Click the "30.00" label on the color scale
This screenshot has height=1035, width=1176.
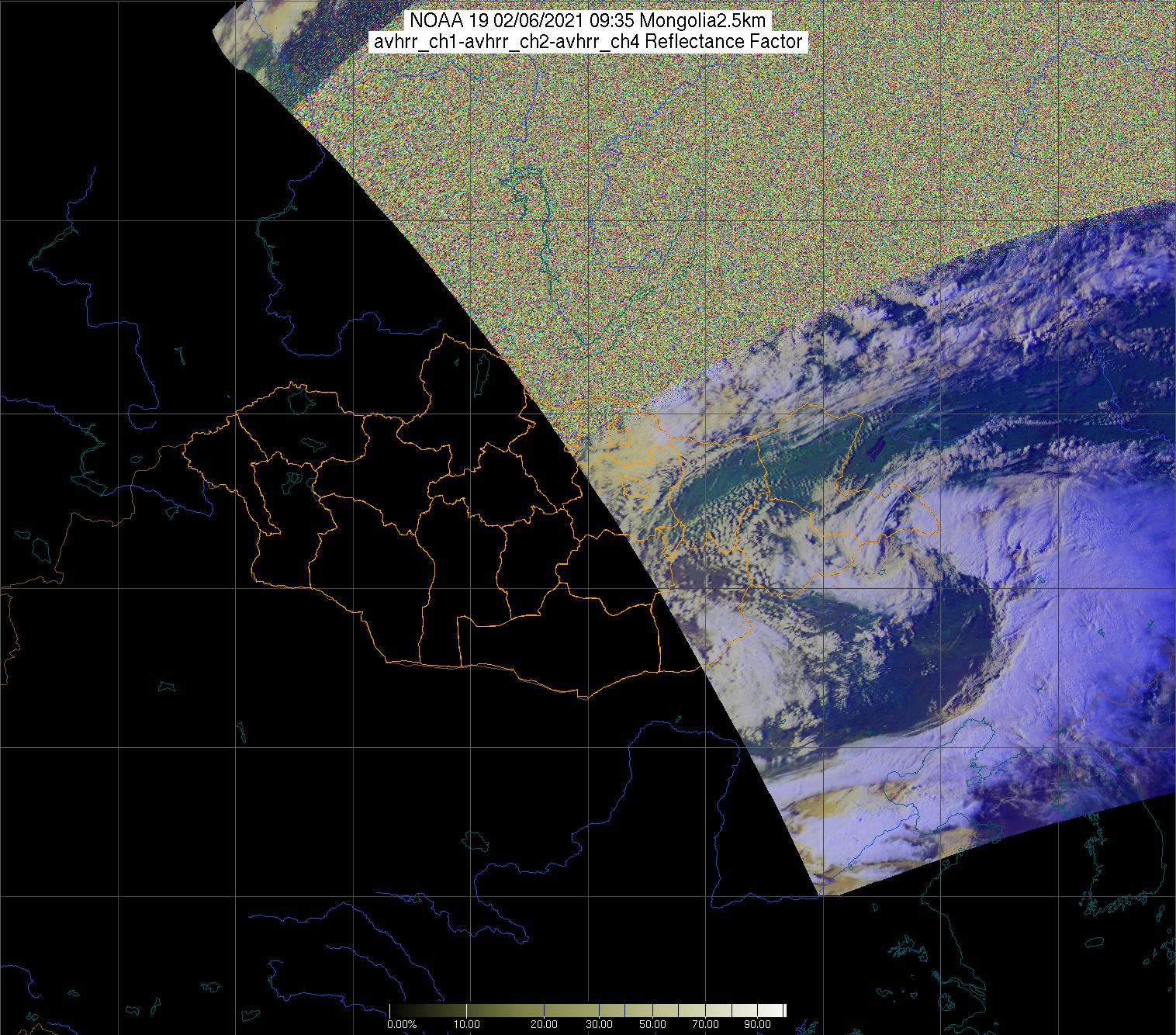coord(598,1025)
